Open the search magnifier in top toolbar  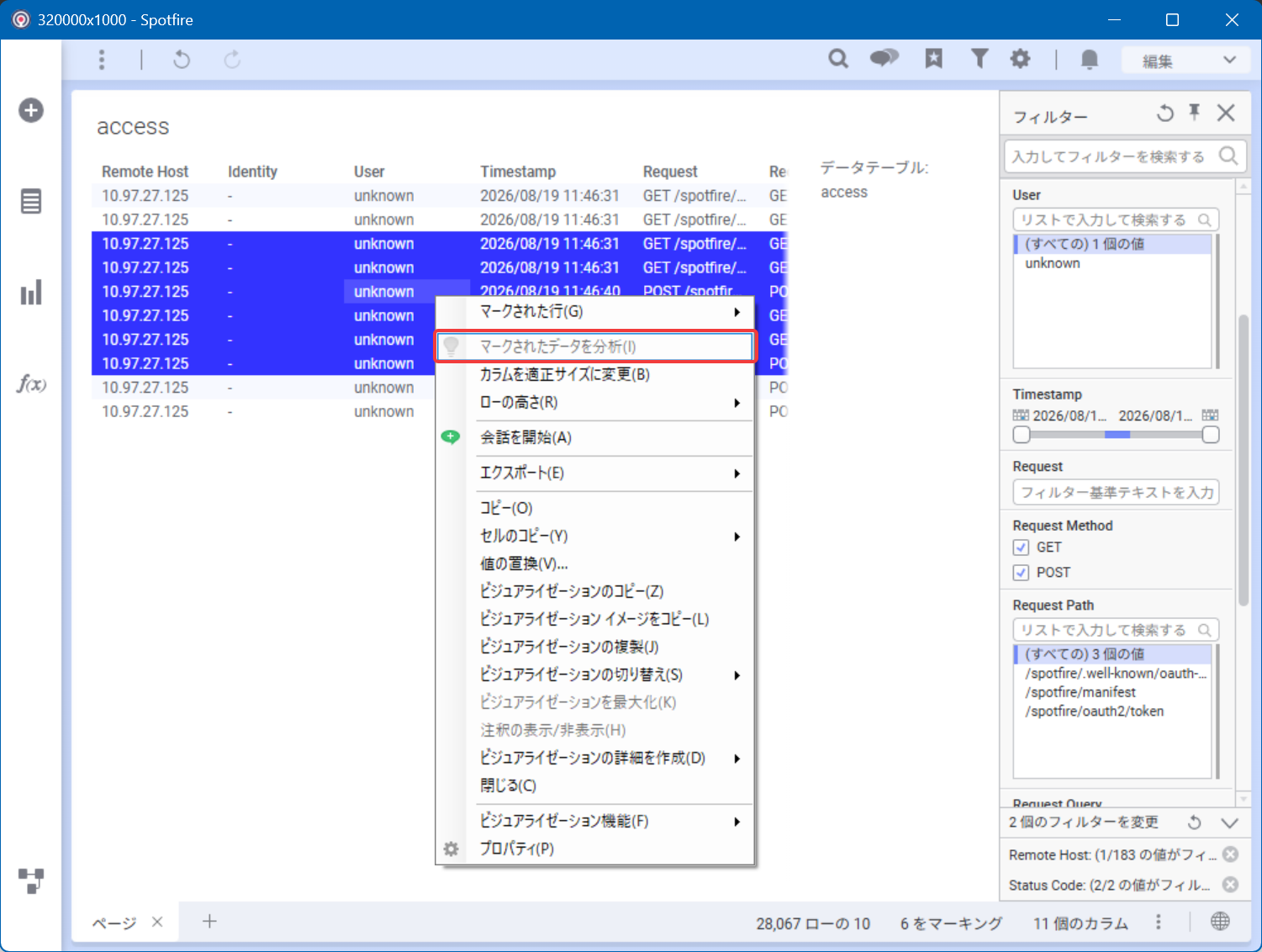click(838, 59)
